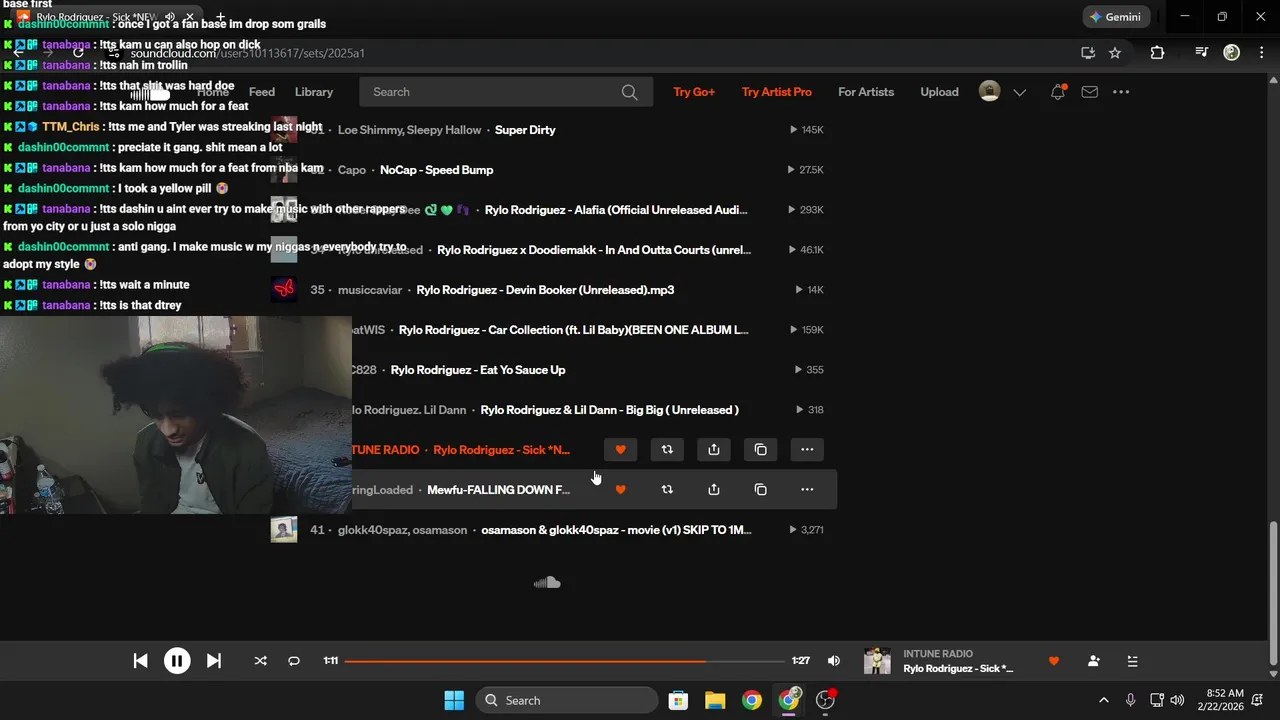Open Try Go+ link

694,92
